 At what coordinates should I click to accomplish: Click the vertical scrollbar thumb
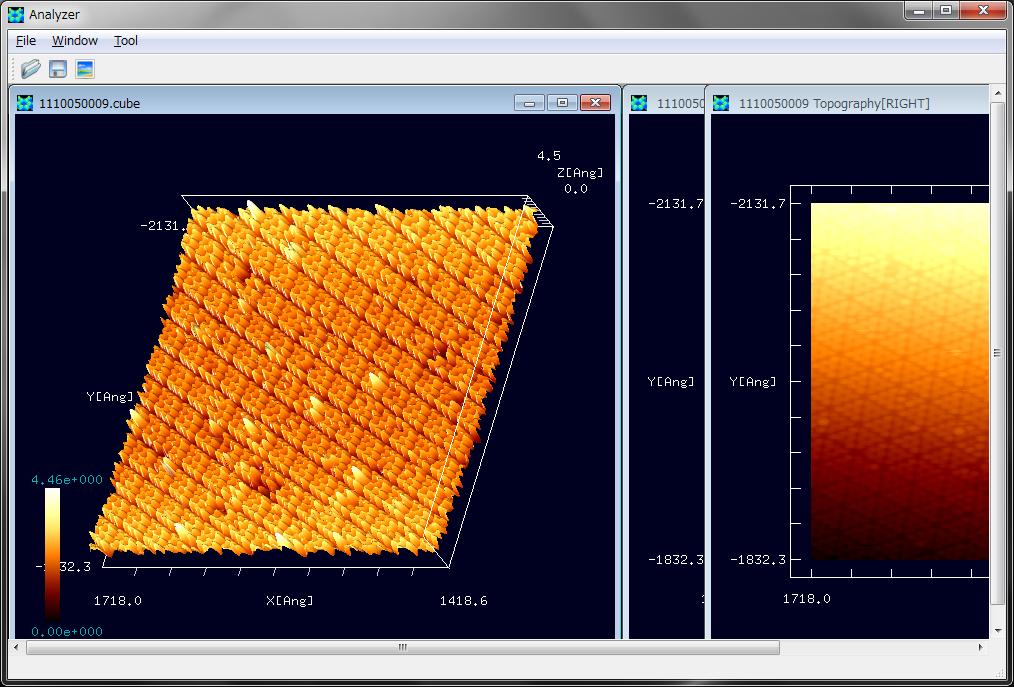[998, 353]
